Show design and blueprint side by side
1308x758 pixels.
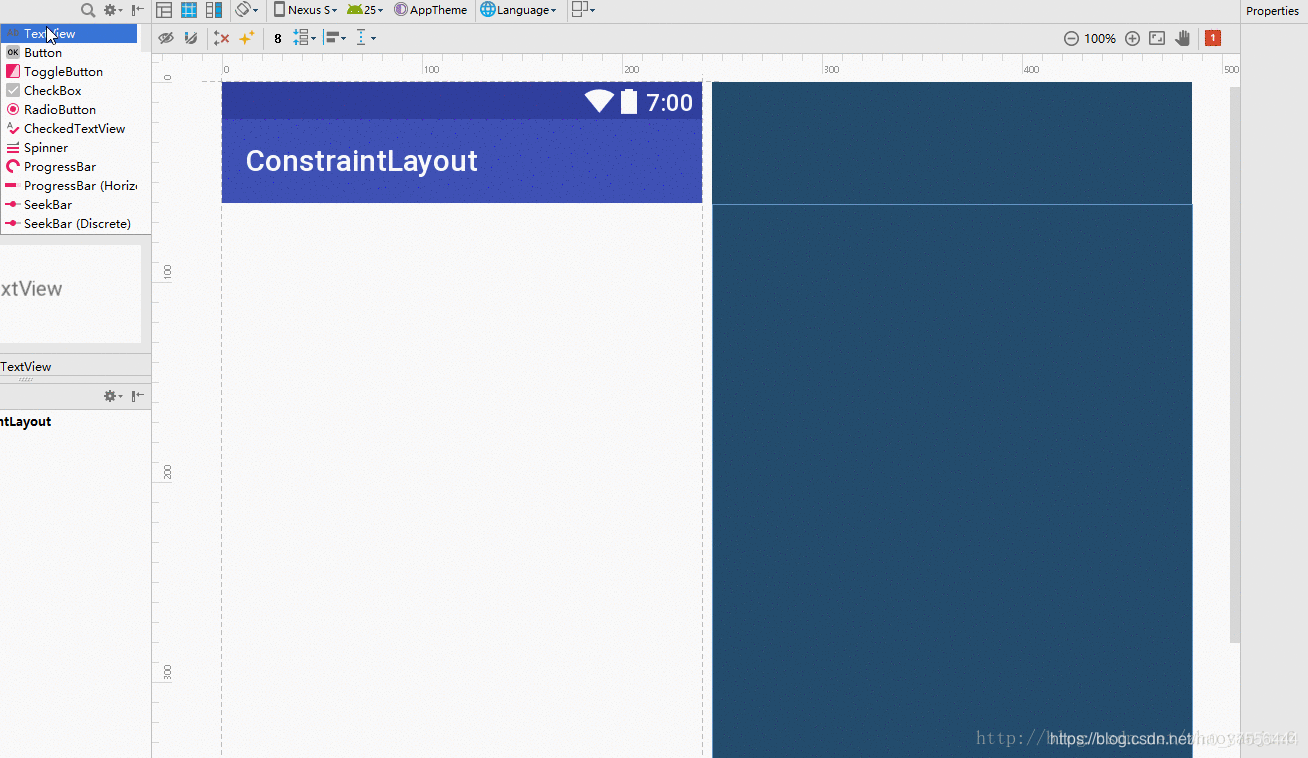click(214, 10)
